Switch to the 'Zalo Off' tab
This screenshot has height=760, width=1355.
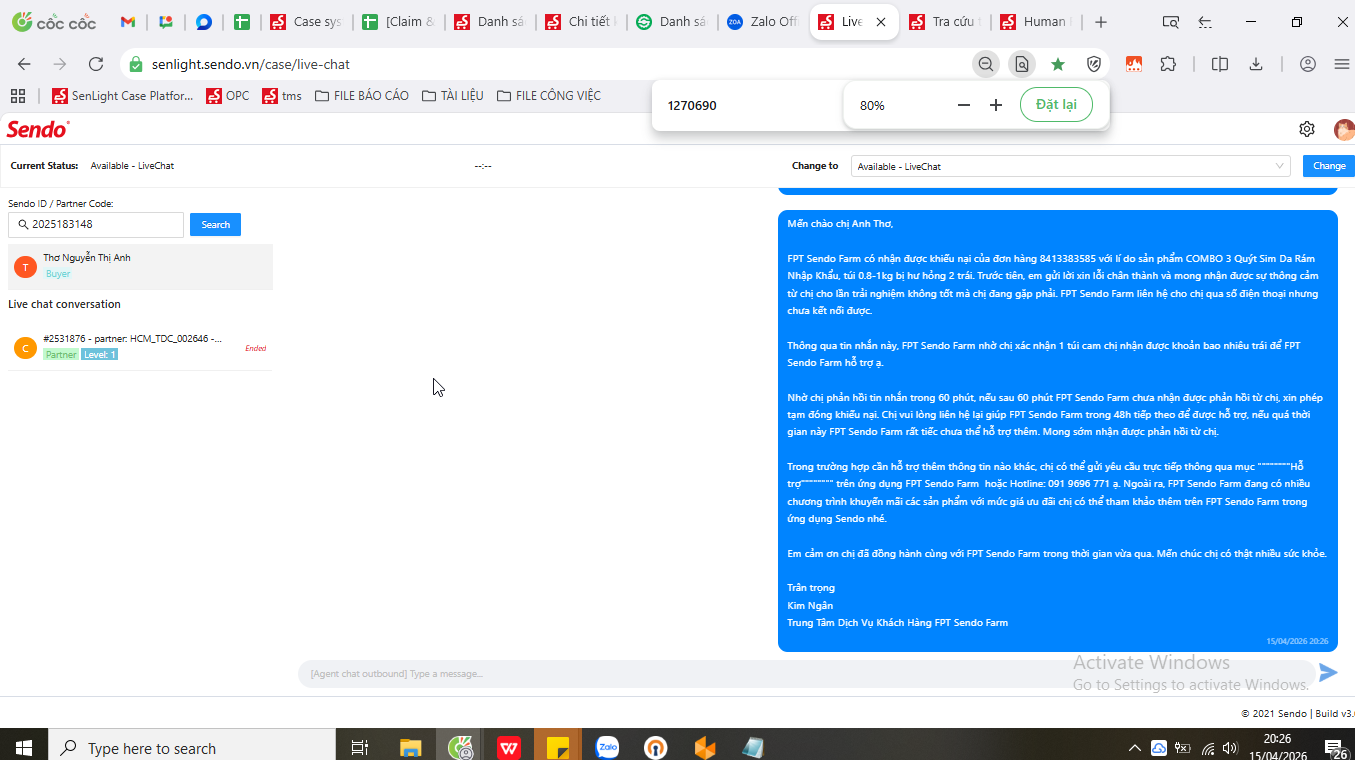click(763, 22)
